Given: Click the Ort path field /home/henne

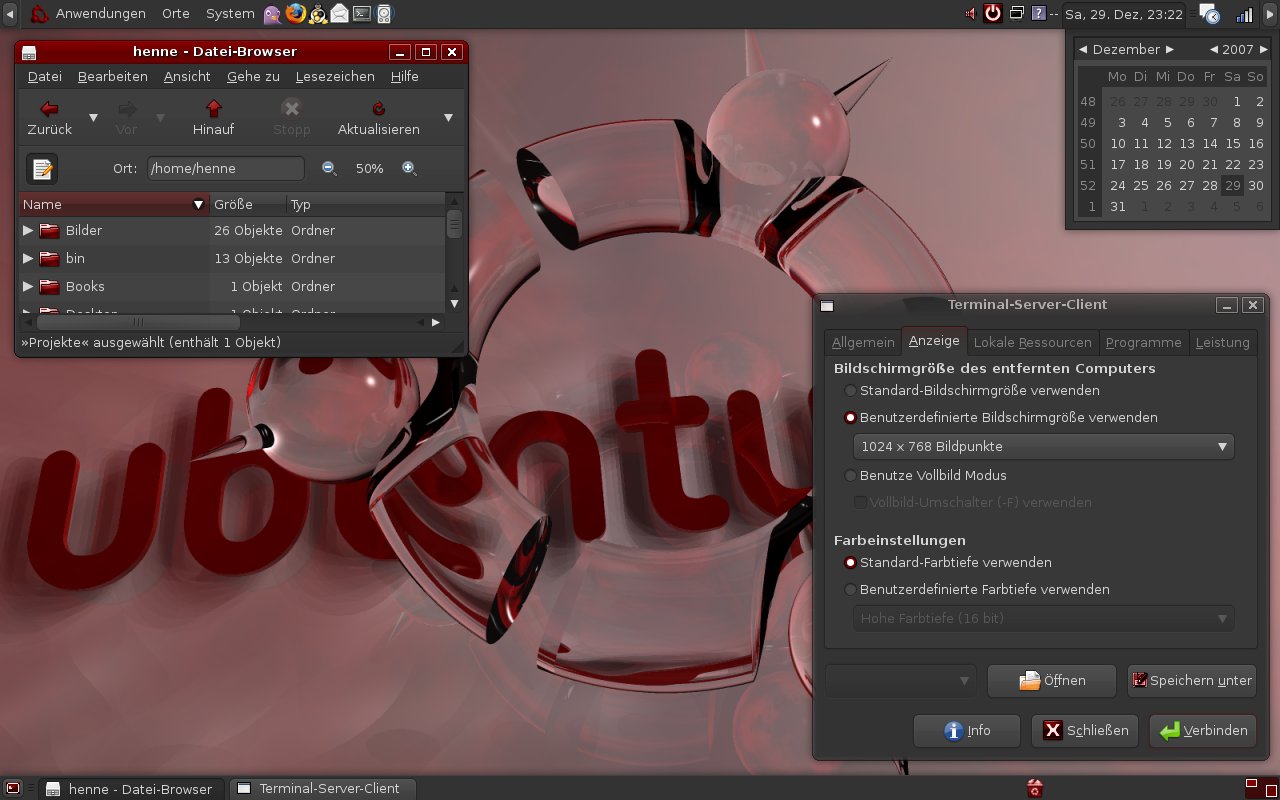Looking at the screenshot, I should click(226, 169).
